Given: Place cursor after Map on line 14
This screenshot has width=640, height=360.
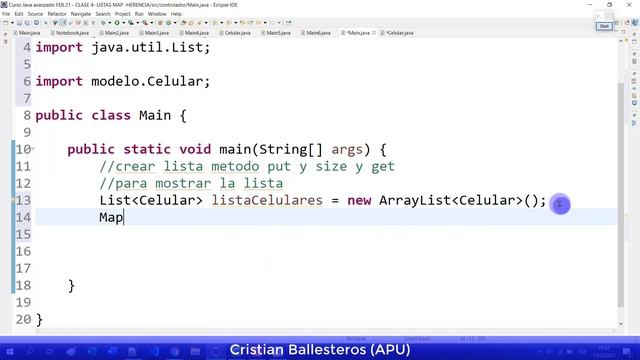Looking at the screenshot, I should coord(123,217).
